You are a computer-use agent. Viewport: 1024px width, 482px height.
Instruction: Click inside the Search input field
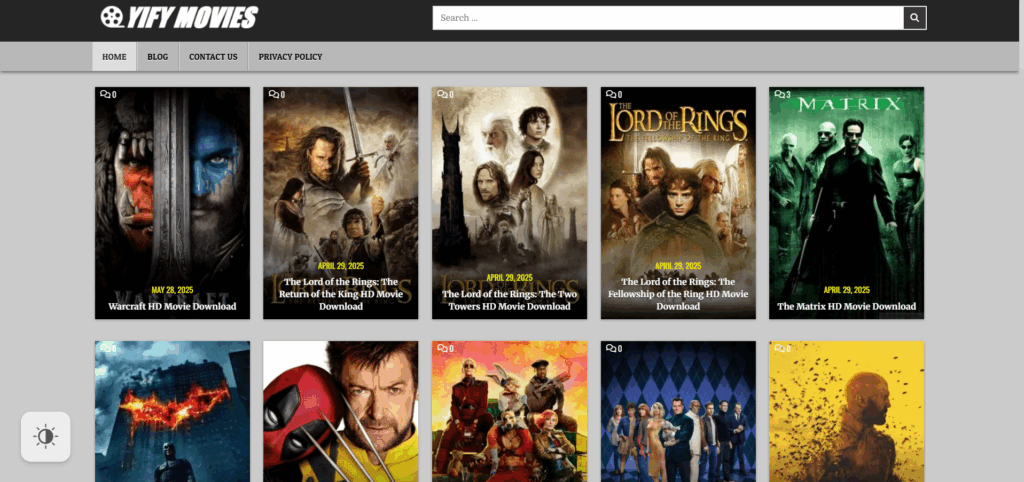(667, 18)
